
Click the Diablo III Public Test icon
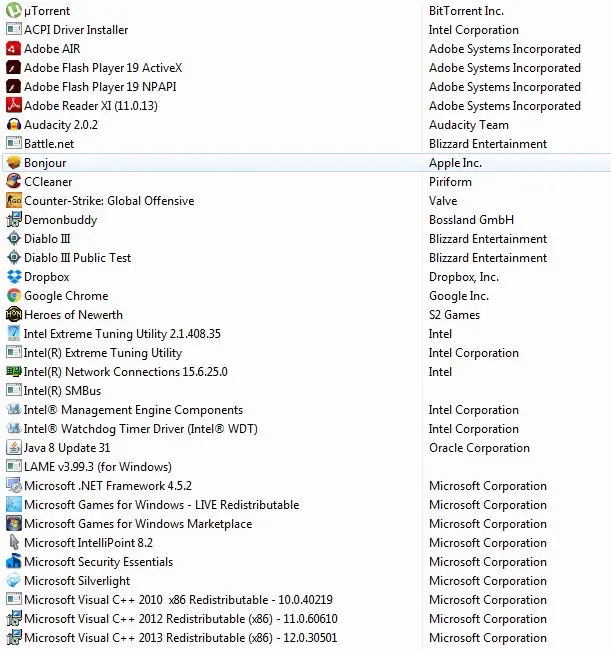[x=14, y=258]
